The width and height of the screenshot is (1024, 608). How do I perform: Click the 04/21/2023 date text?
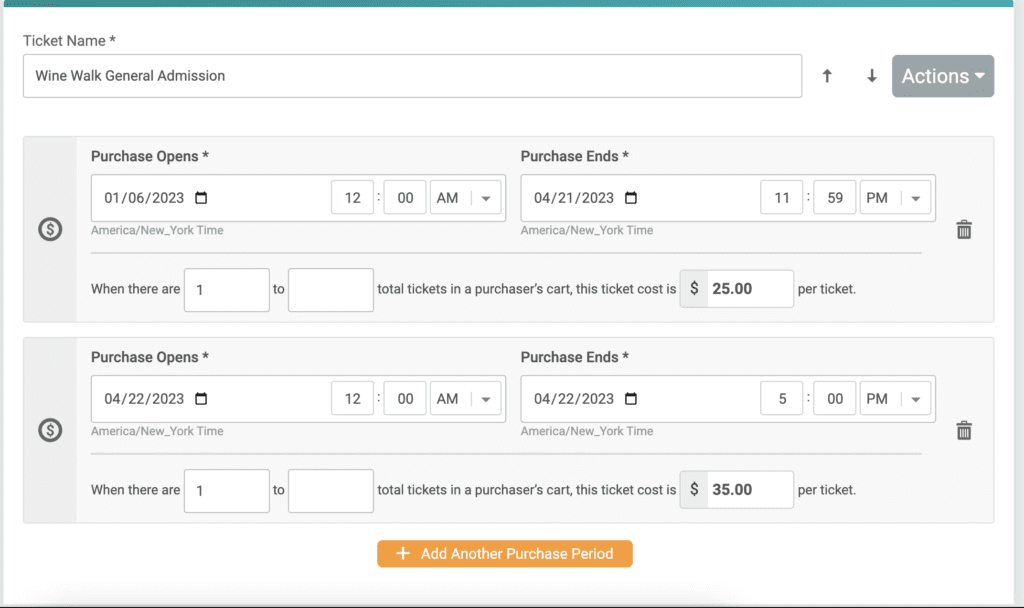(574, 198)
